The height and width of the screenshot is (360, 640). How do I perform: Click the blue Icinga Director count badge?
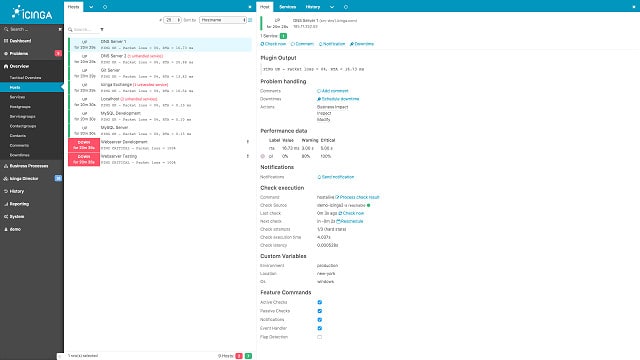pyautogui.click(x=58, y=178)
